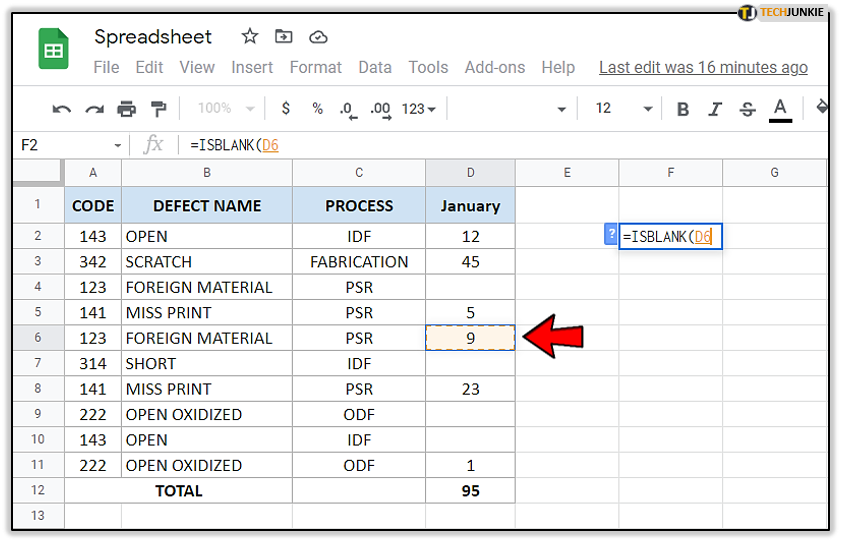The image size is (841, 542).
Task: Click the code 342 cell
Action: 93,262
